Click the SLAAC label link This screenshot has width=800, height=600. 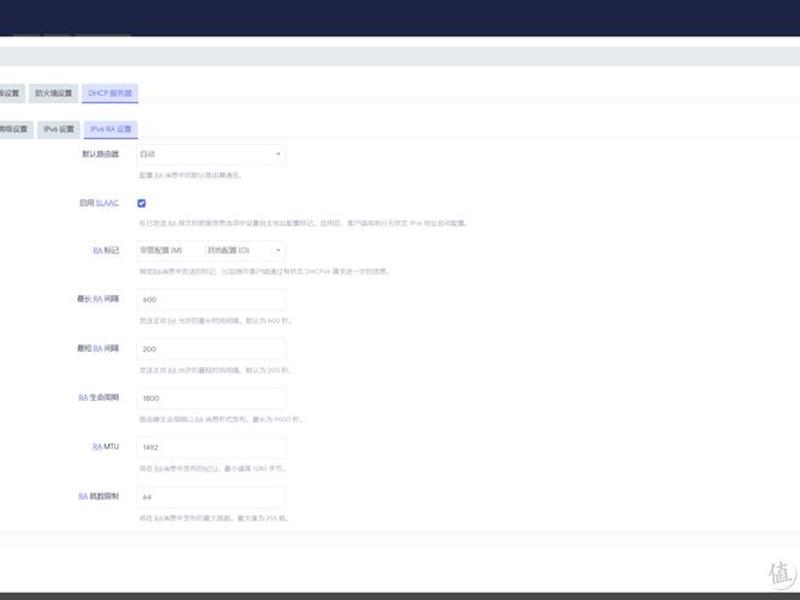point(107,203)
